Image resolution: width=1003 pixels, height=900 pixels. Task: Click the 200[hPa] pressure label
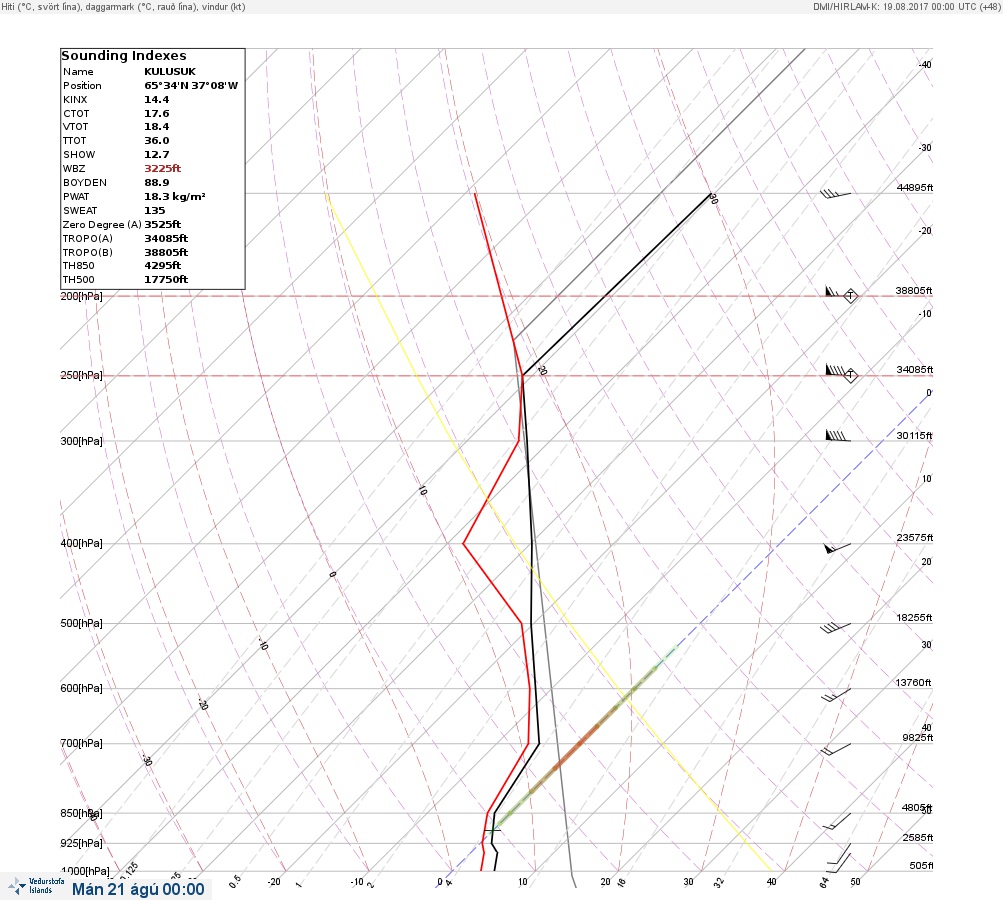(x=81, y=296)
